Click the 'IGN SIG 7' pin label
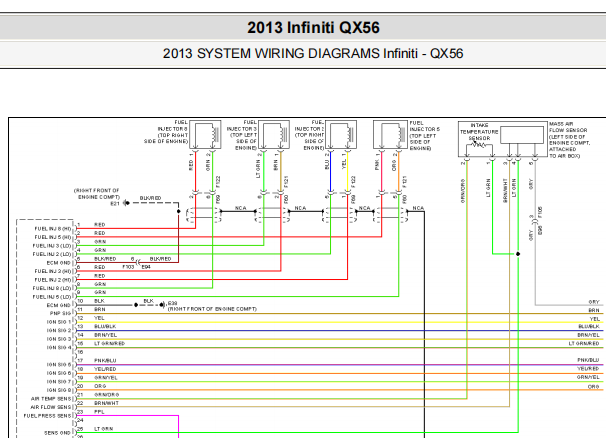Image resolution: width=606 pixels, height=438 pixels. point(59,382)
